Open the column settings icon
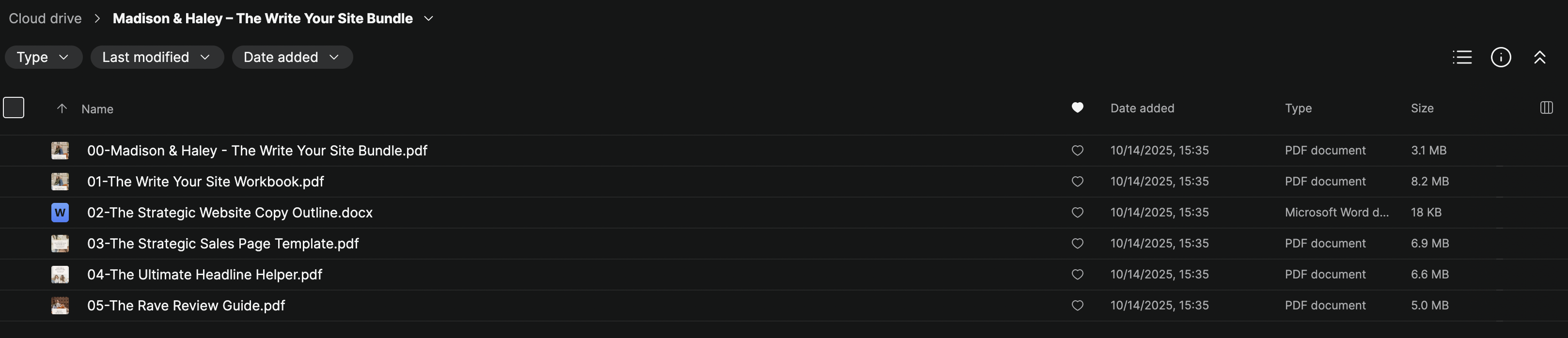Screen dimensions: 1568x338 [1546, 108]
